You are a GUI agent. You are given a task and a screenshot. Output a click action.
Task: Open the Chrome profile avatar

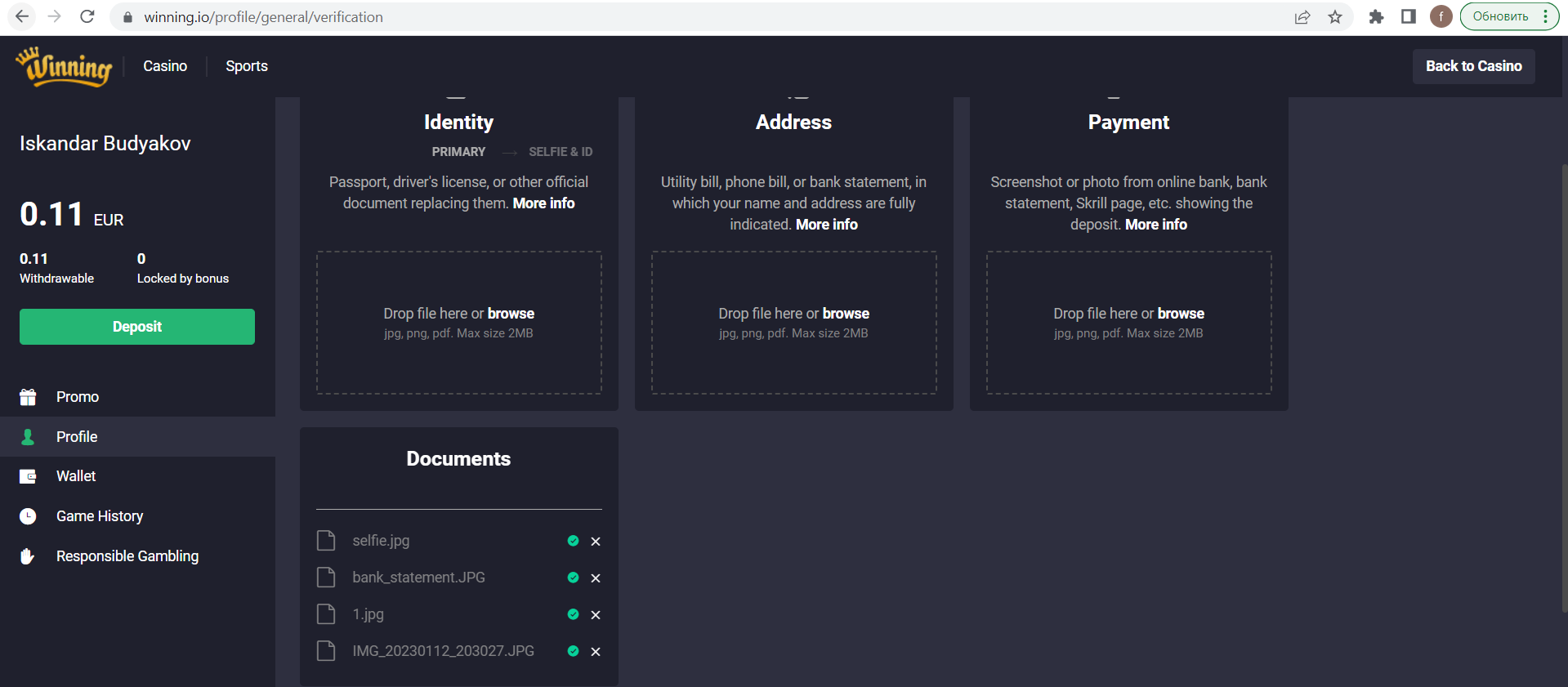click(1441, 16)
